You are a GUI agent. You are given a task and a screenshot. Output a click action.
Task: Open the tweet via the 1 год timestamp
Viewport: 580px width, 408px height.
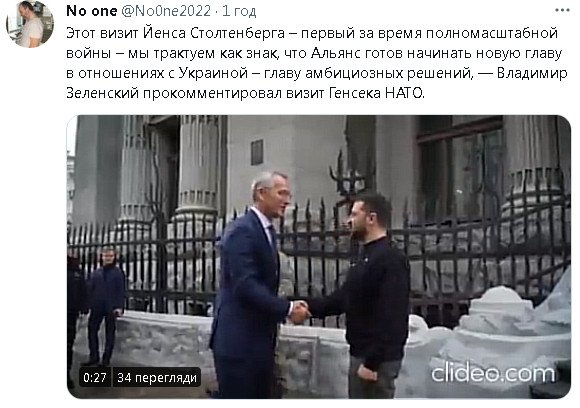(239, 11)
